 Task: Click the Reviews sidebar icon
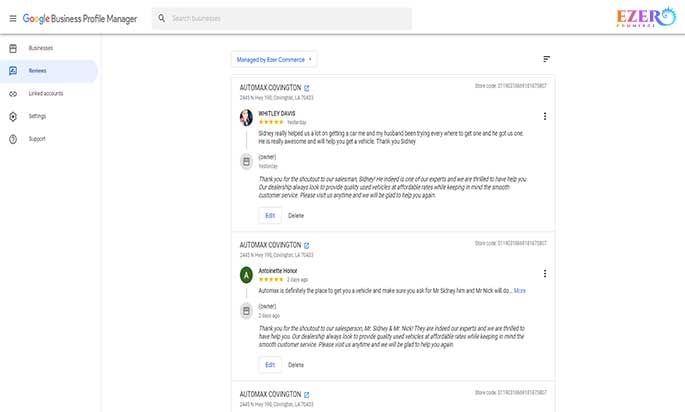click(x=13, y=71)
